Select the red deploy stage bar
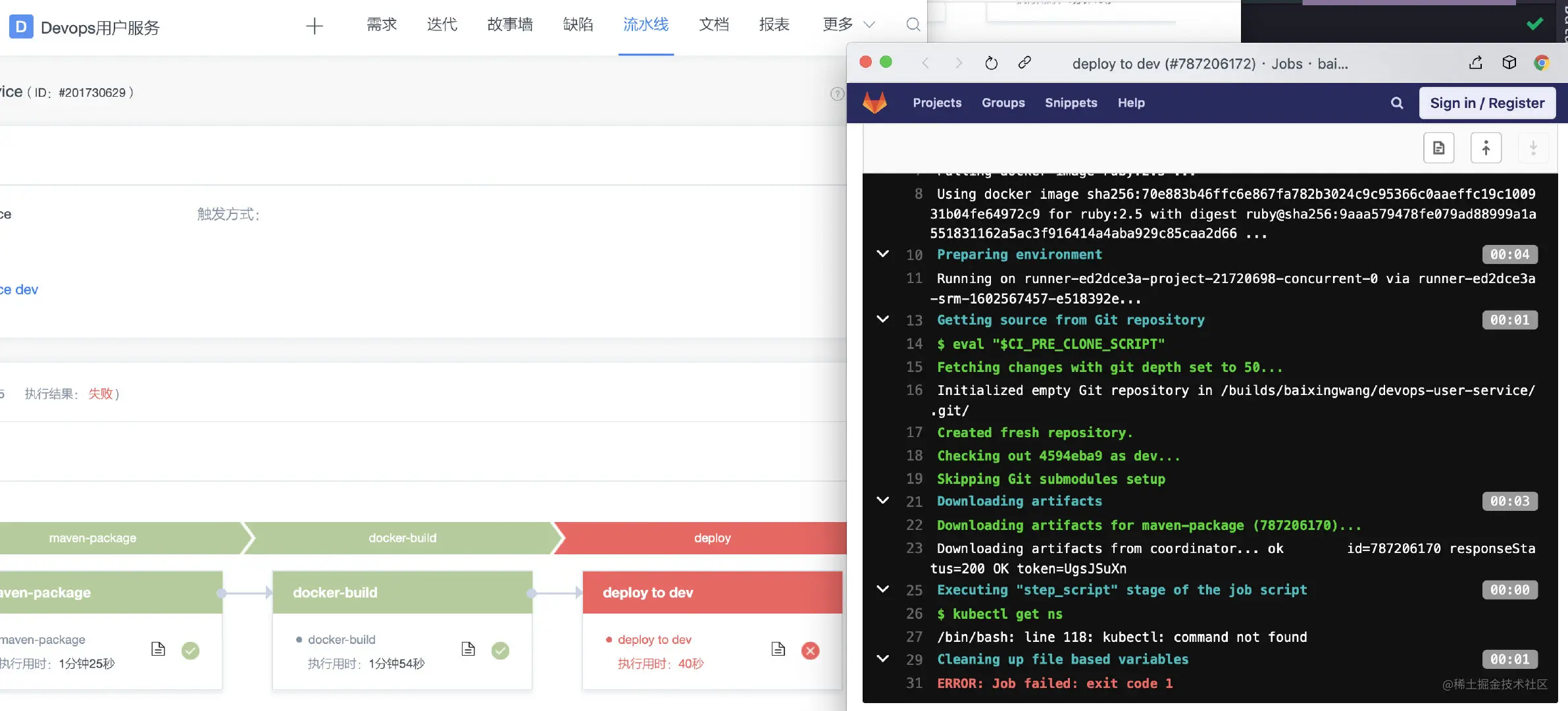The width and height of the screenshot is (1568, 711). pos(704,538)
